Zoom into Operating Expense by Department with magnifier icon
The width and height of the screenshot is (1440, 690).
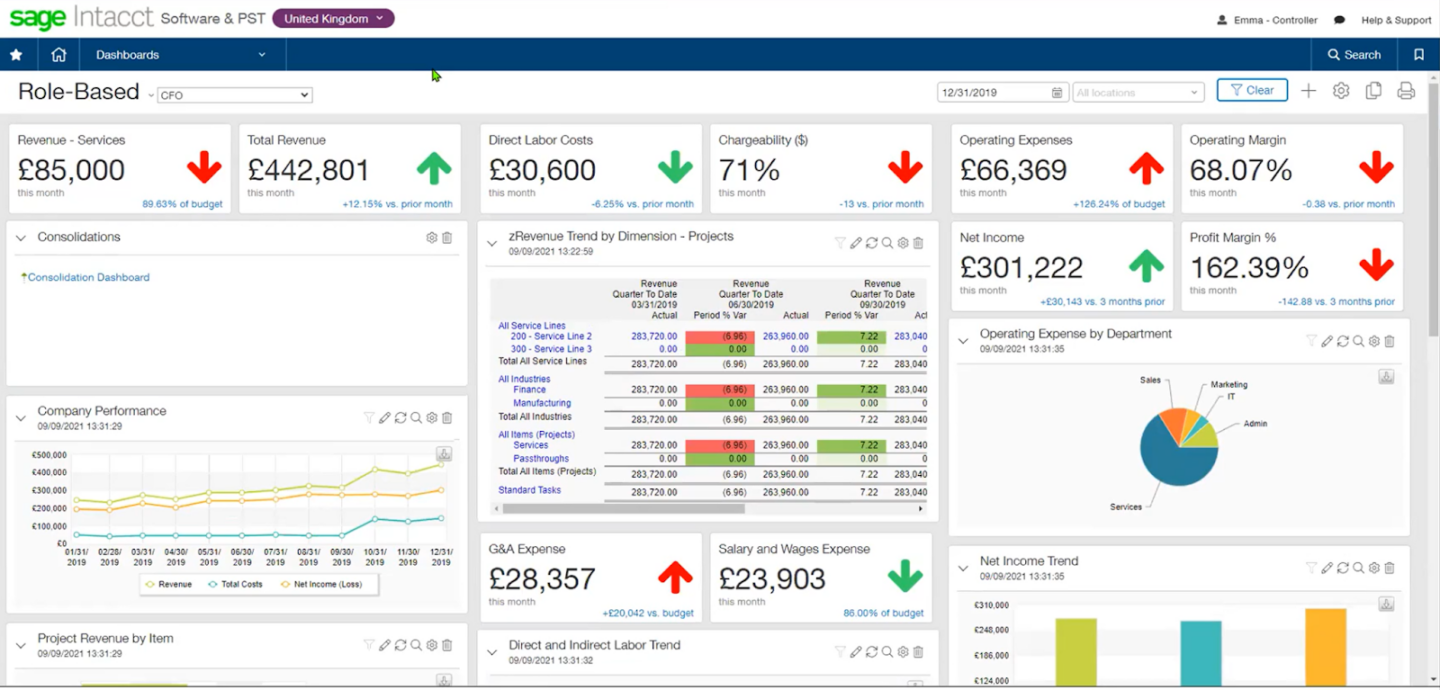pos(1358,340)
